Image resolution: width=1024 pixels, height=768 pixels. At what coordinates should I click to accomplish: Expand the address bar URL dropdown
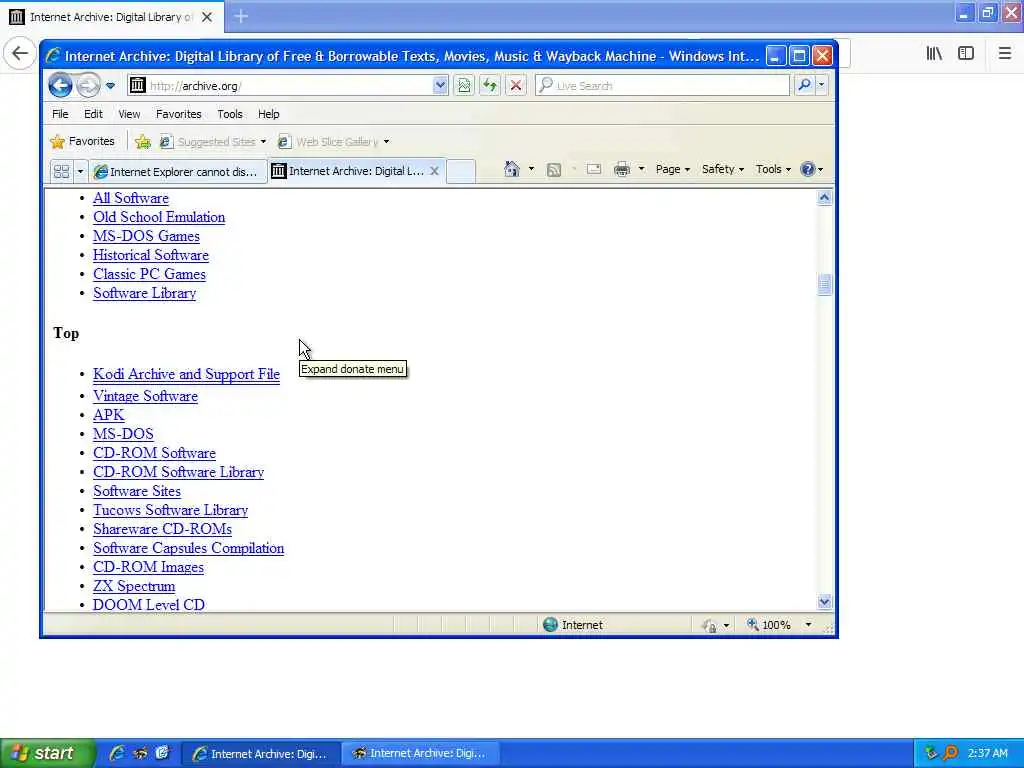click(440, 86)
